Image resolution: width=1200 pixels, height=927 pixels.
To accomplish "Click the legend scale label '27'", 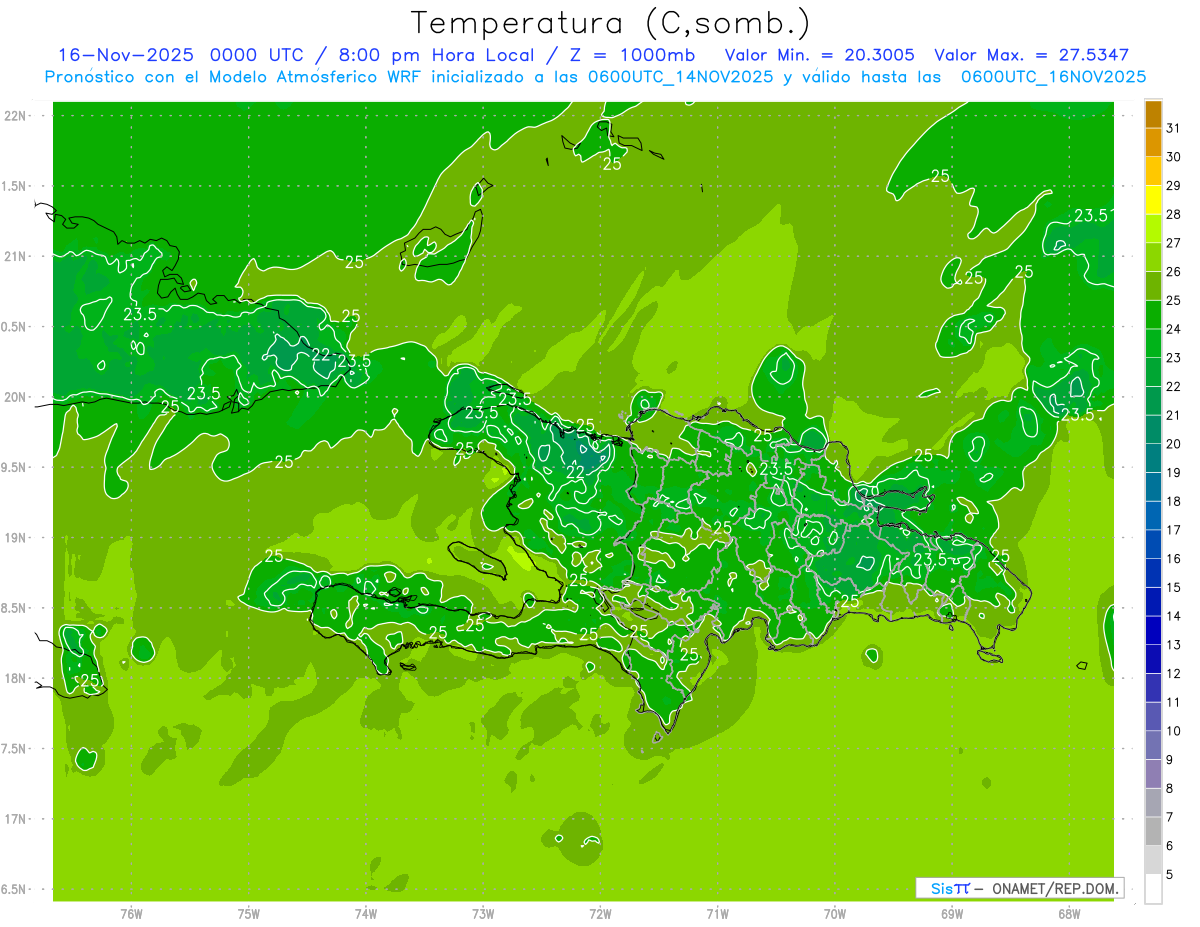I will point(1173,243).
